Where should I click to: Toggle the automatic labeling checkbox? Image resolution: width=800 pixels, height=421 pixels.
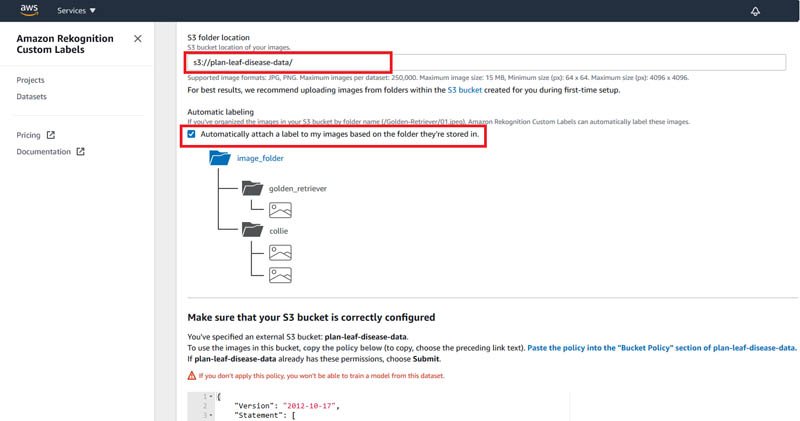(x=191, y=134)
